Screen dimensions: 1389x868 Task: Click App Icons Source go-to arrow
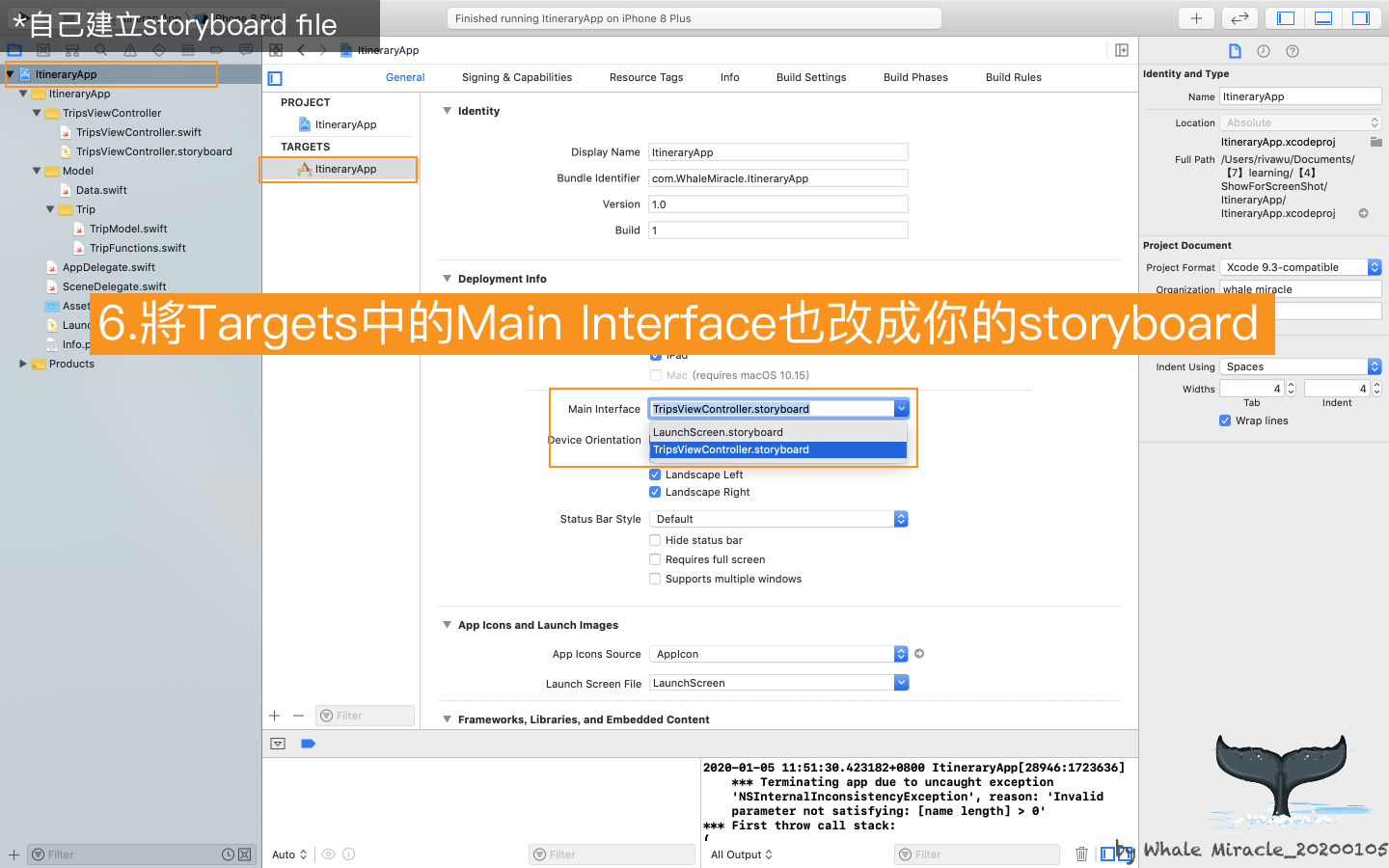[x=919, y=654]
